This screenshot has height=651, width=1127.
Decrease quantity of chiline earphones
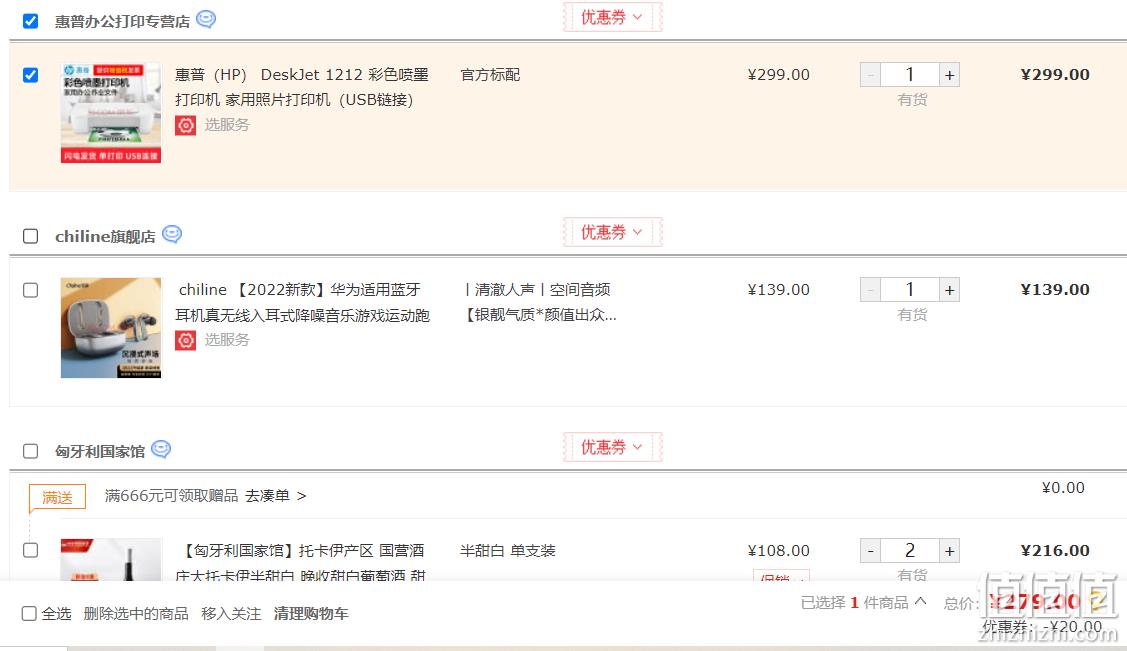pyautogui.click(x=870, y=290)
